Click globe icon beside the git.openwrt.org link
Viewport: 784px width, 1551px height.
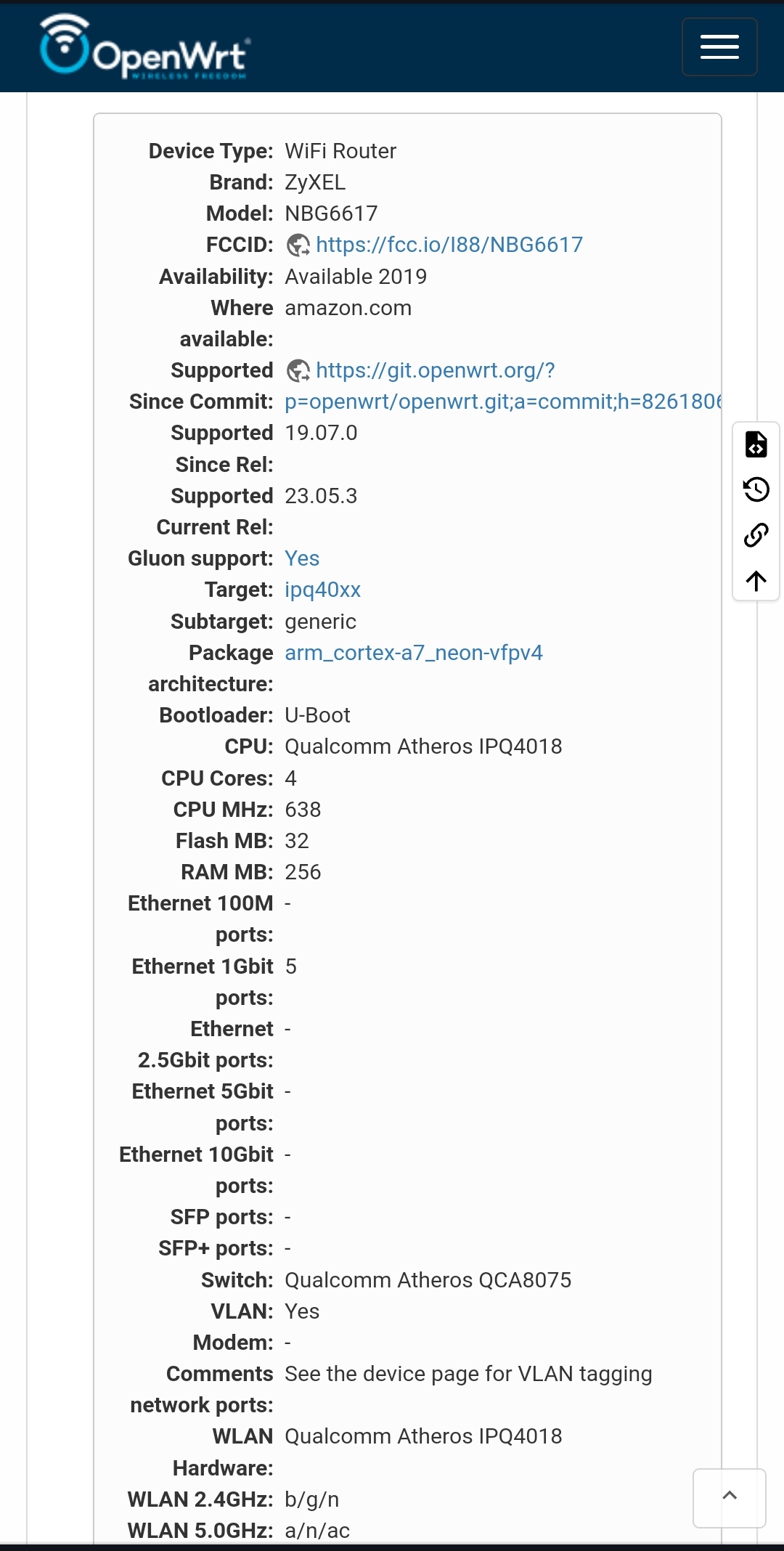(x=298, y=371)
